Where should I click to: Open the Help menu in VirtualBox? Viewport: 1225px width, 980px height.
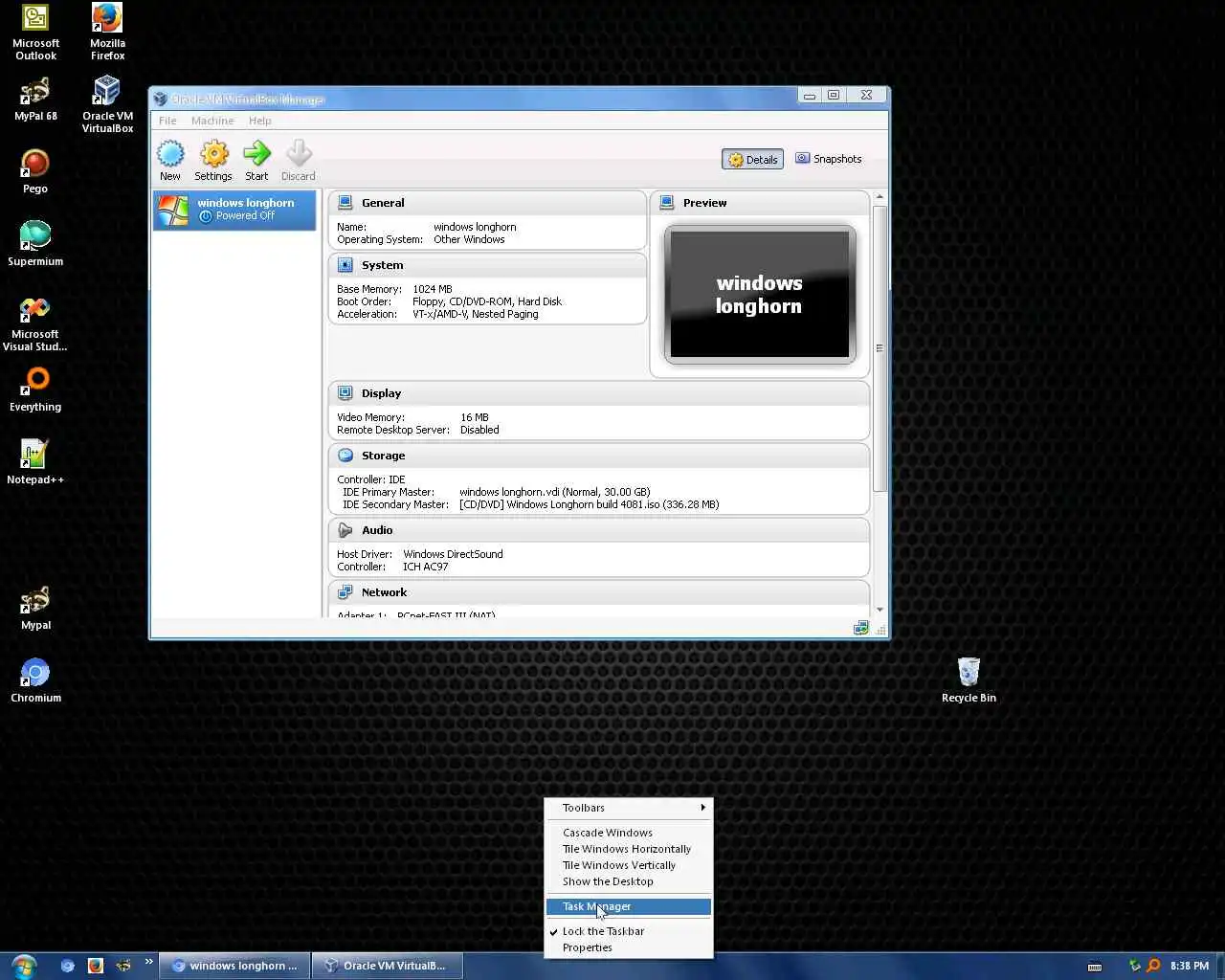pyautogui.click(x=260, y=121)
